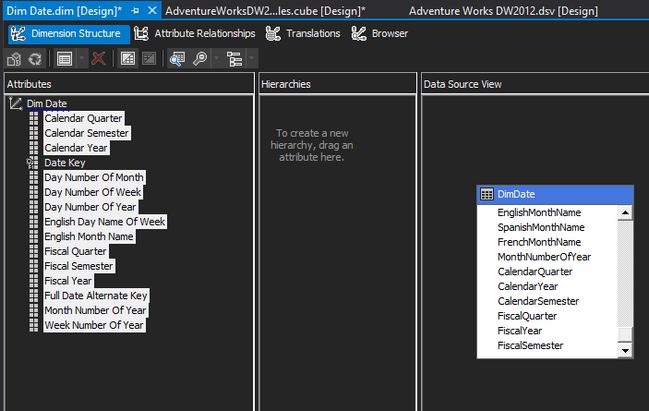Select the English Day Name Of Week attribute
Viewport: 649px width, 411px height.
[105, 222]
